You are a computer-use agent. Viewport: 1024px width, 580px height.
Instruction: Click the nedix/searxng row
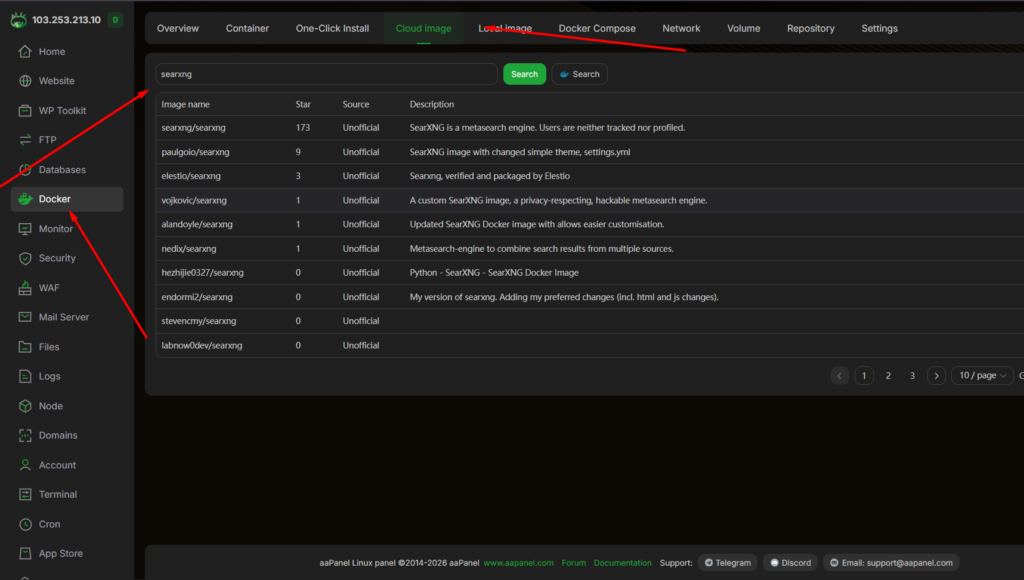pos(590,248)
